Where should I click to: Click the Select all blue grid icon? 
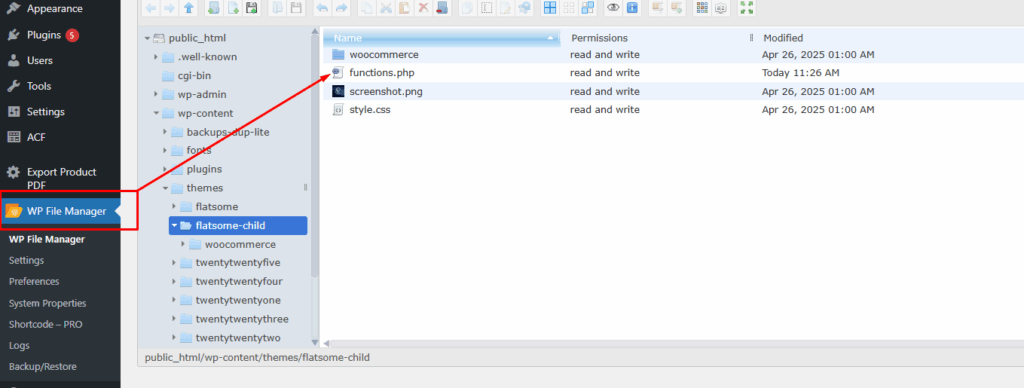550,8
